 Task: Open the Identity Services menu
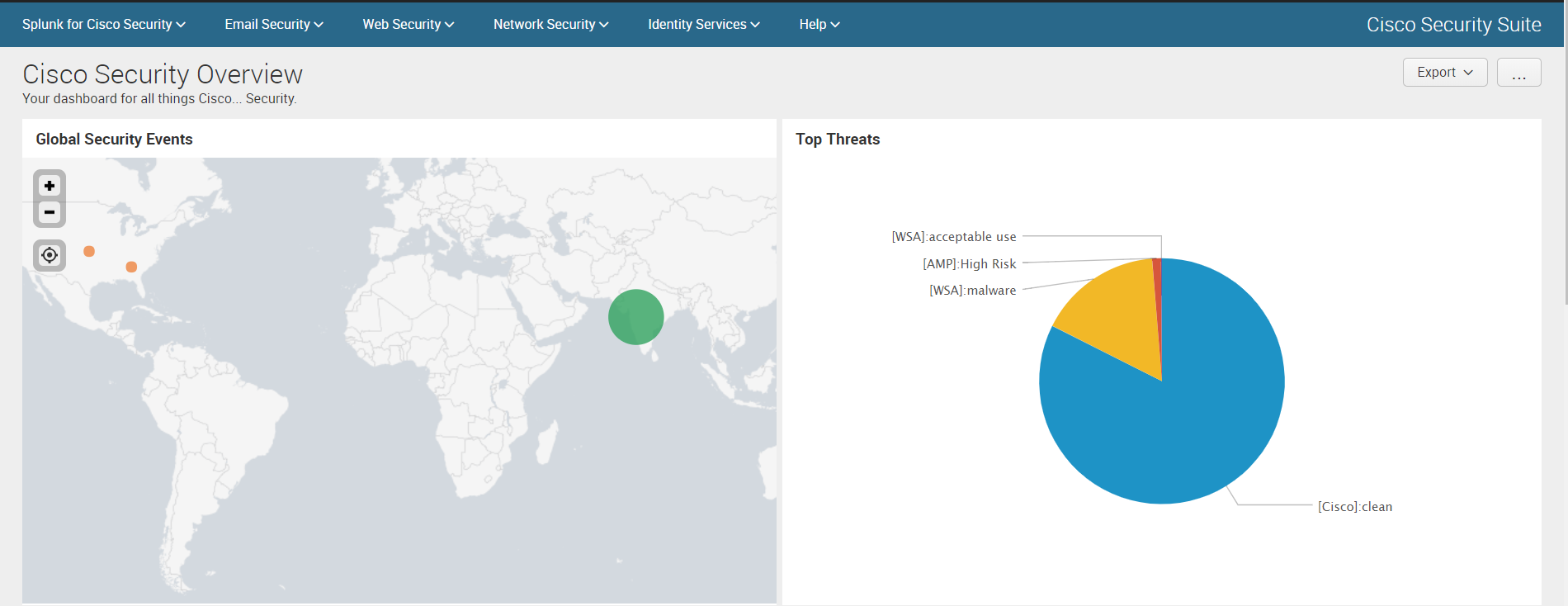(704, 25)
